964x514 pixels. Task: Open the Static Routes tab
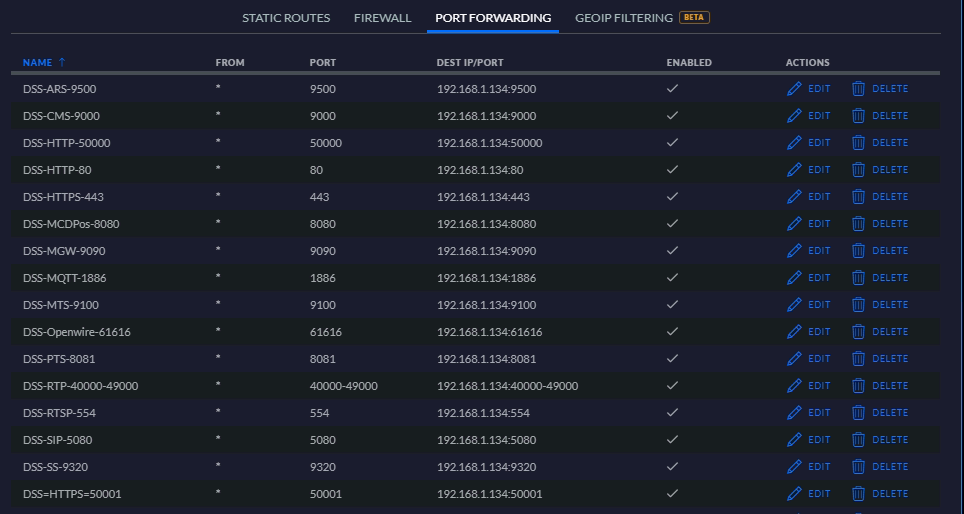pos(286,18)
